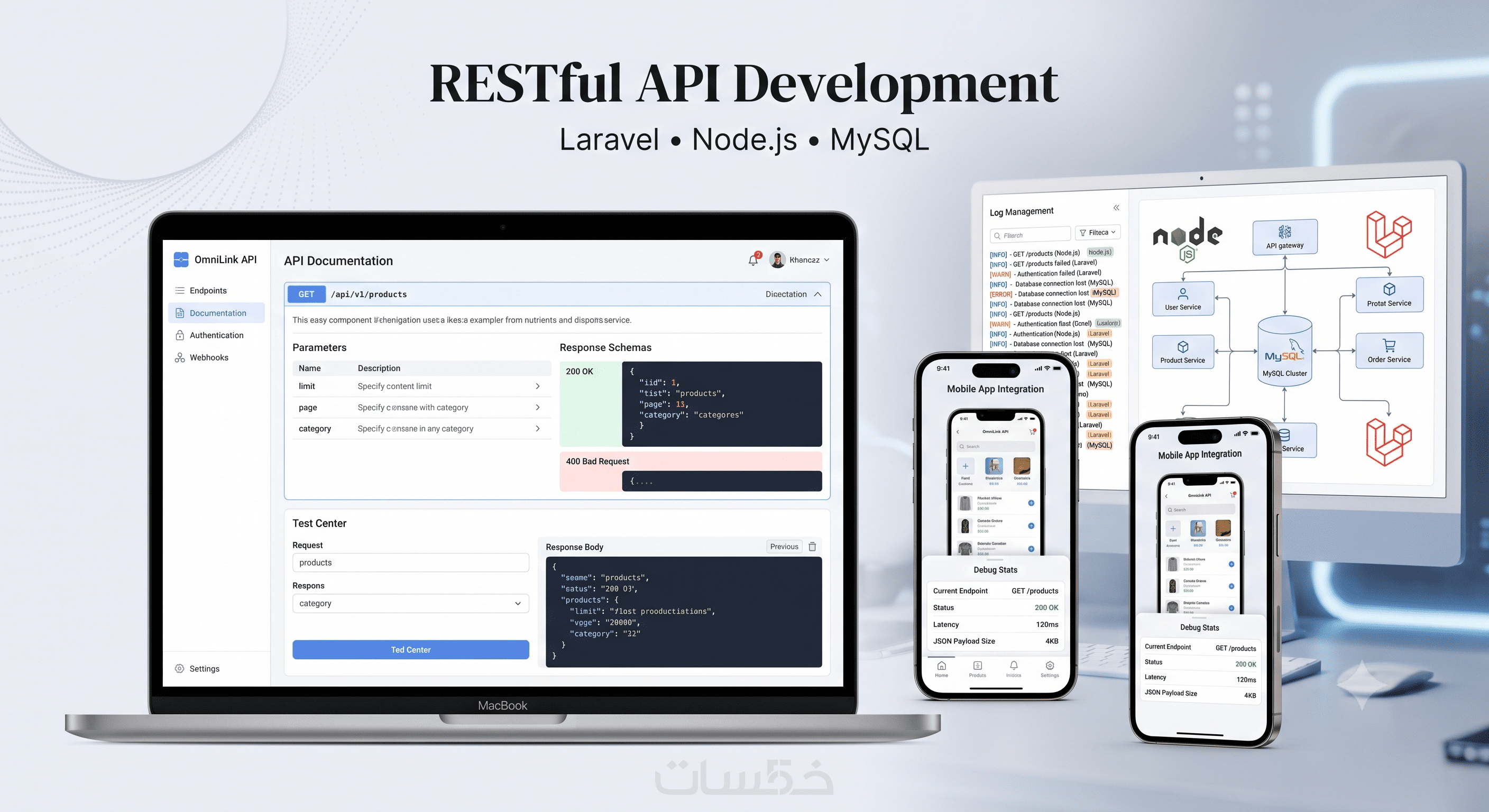Select the Order Service node
Screen dimensions: 1489x812
tap(1389, 351)
